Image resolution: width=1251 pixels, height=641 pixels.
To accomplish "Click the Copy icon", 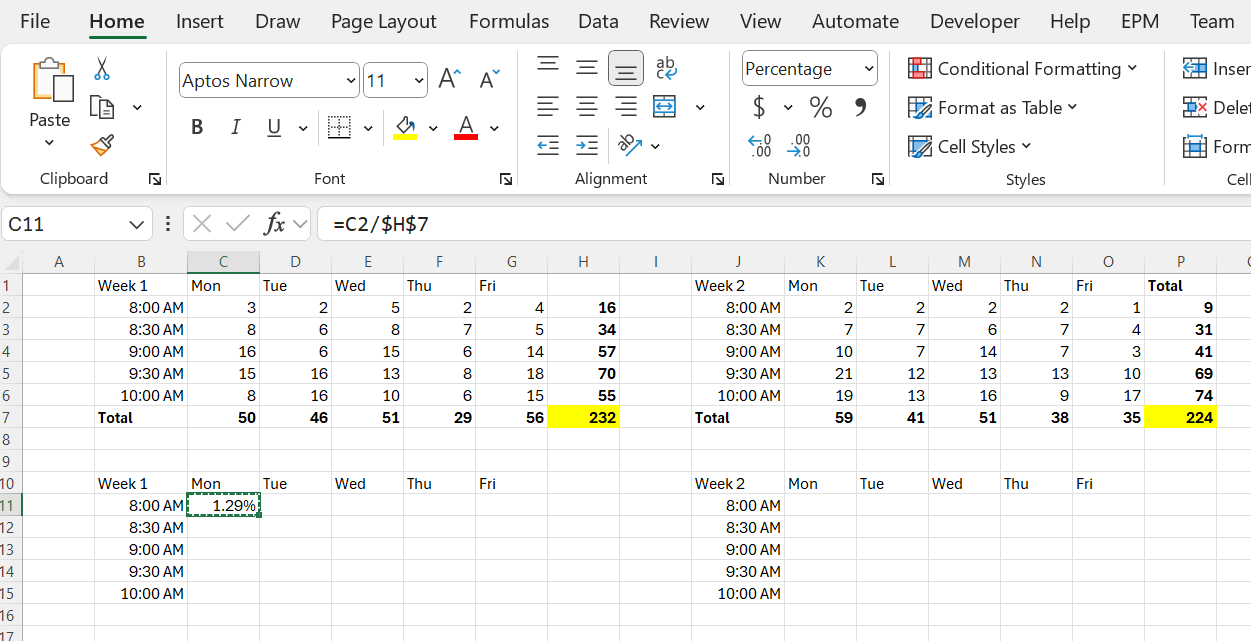I will [102, 107].
